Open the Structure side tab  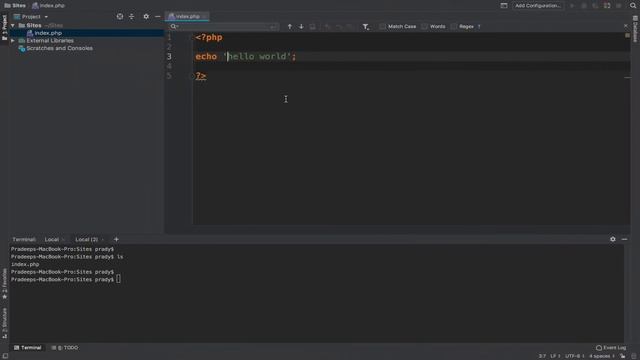click(4, 323)
